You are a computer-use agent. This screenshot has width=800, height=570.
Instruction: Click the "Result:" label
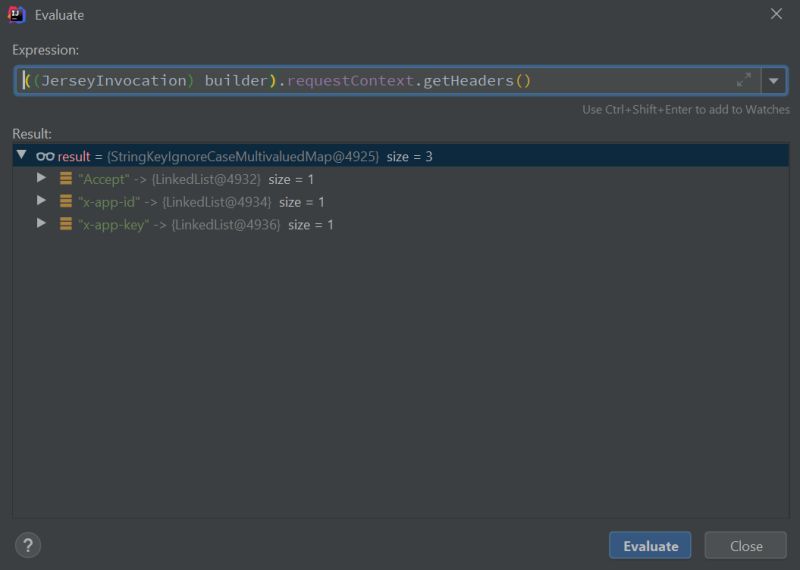click(x=32, y=134)
